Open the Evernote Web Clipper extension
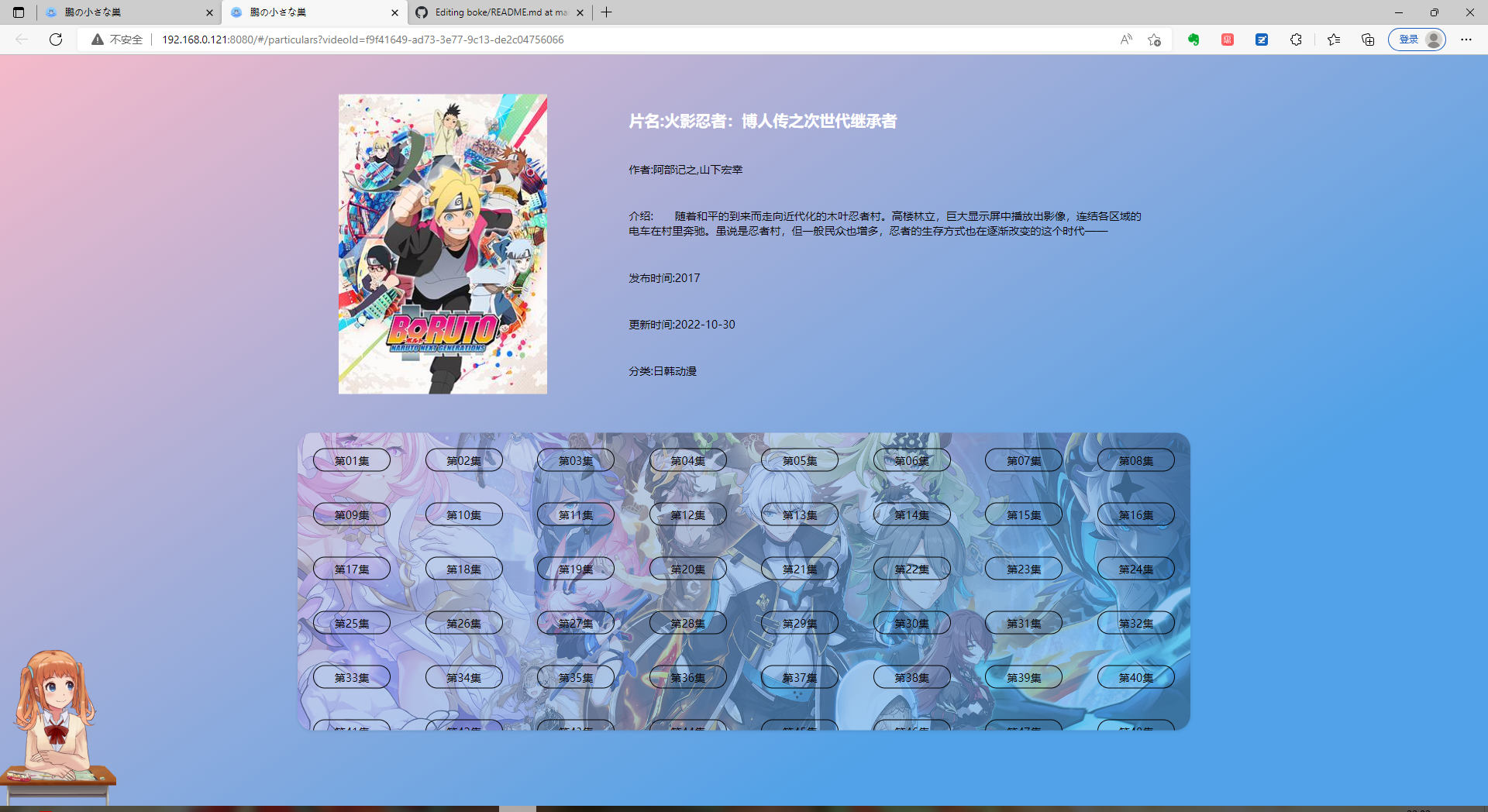 [1193, 39]
